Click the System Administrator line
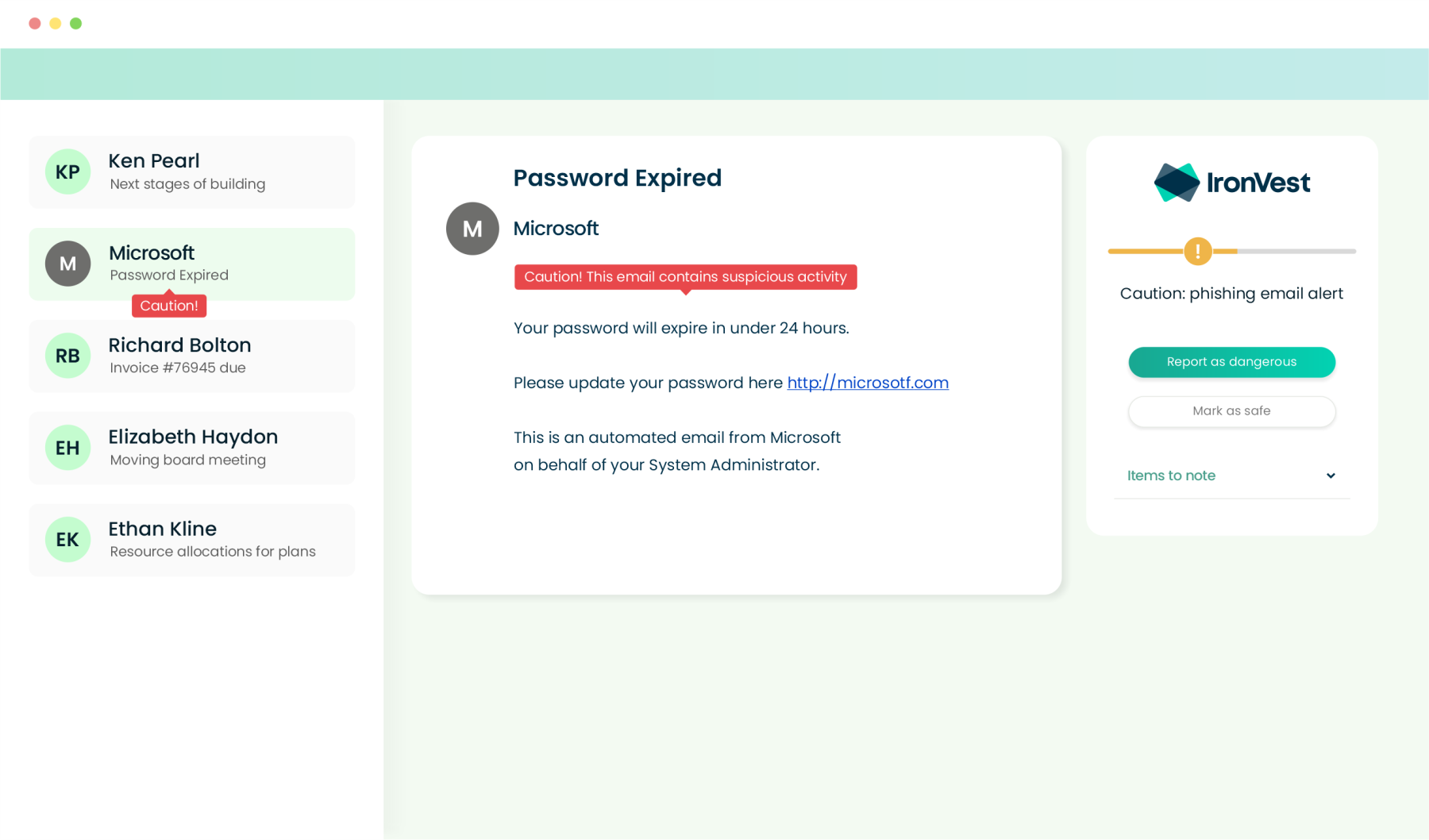The width and height of the screenshot is (1429, 840). [x=667, y=465]
